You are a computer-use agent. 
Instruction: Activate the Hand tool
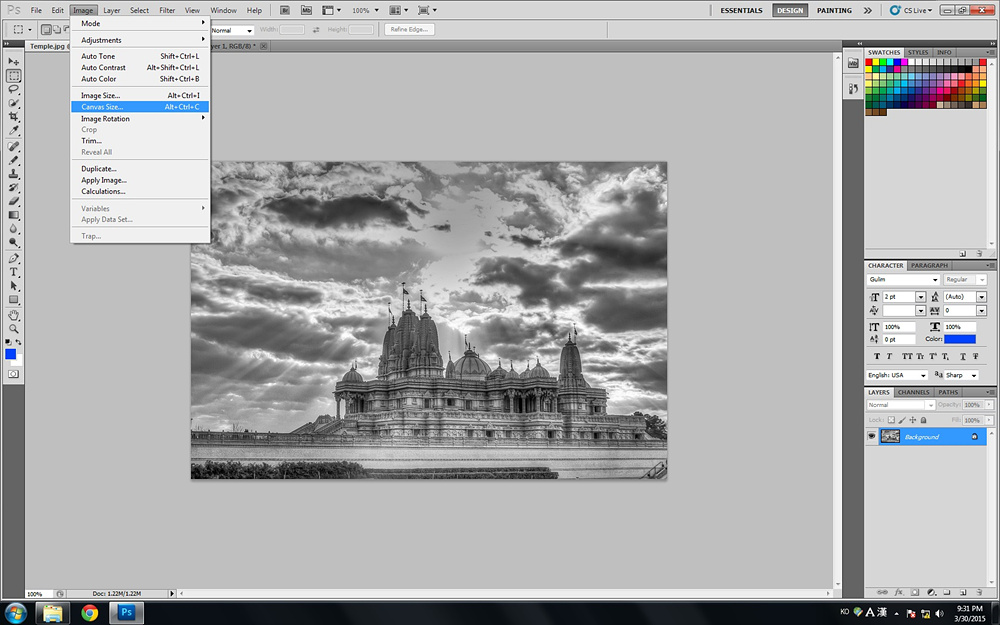[14, 314]
